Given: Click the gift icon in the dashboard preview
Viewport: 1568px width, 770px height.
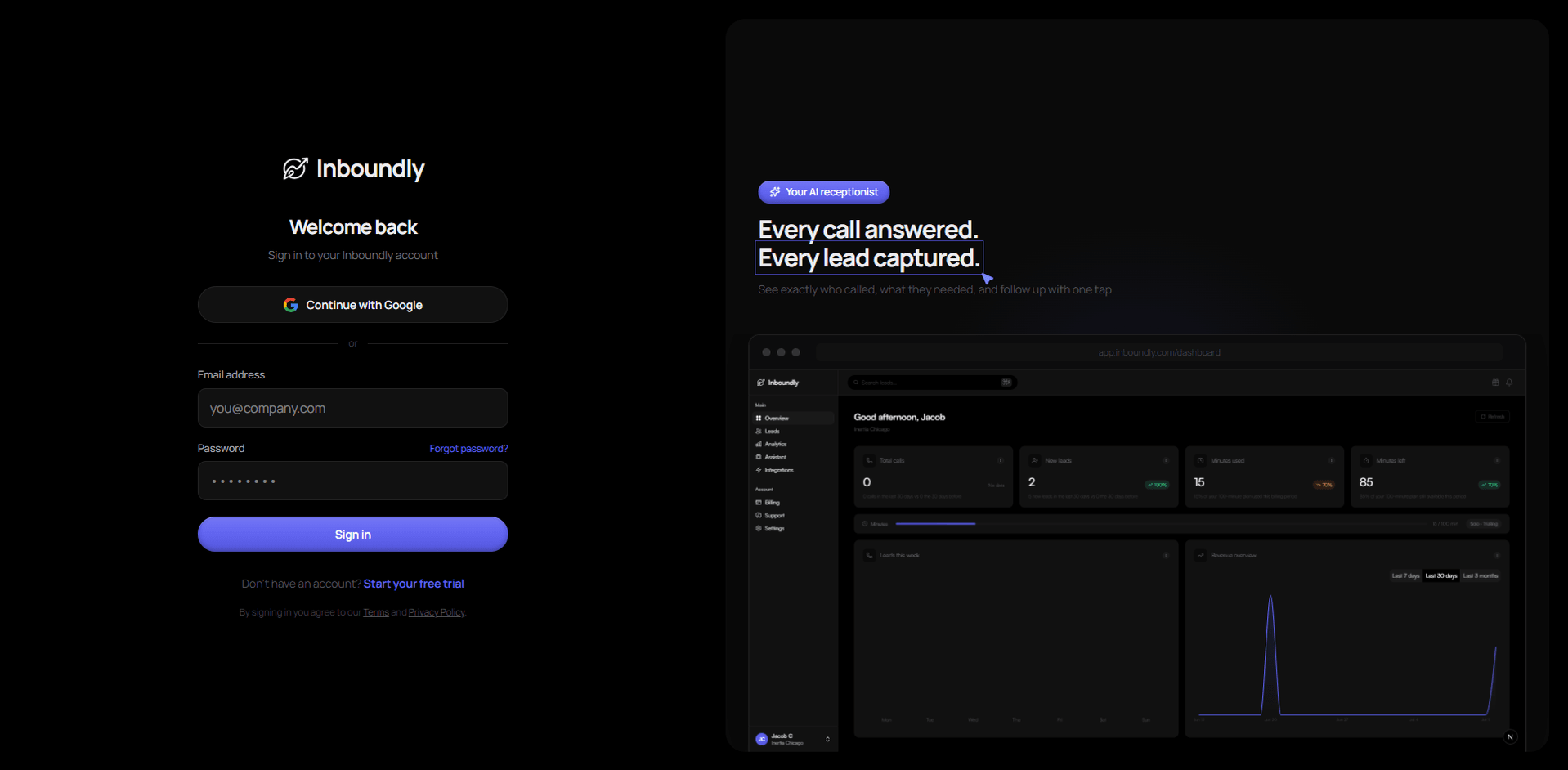Looking at the screenshot, I should click(x=1495, y=383).
